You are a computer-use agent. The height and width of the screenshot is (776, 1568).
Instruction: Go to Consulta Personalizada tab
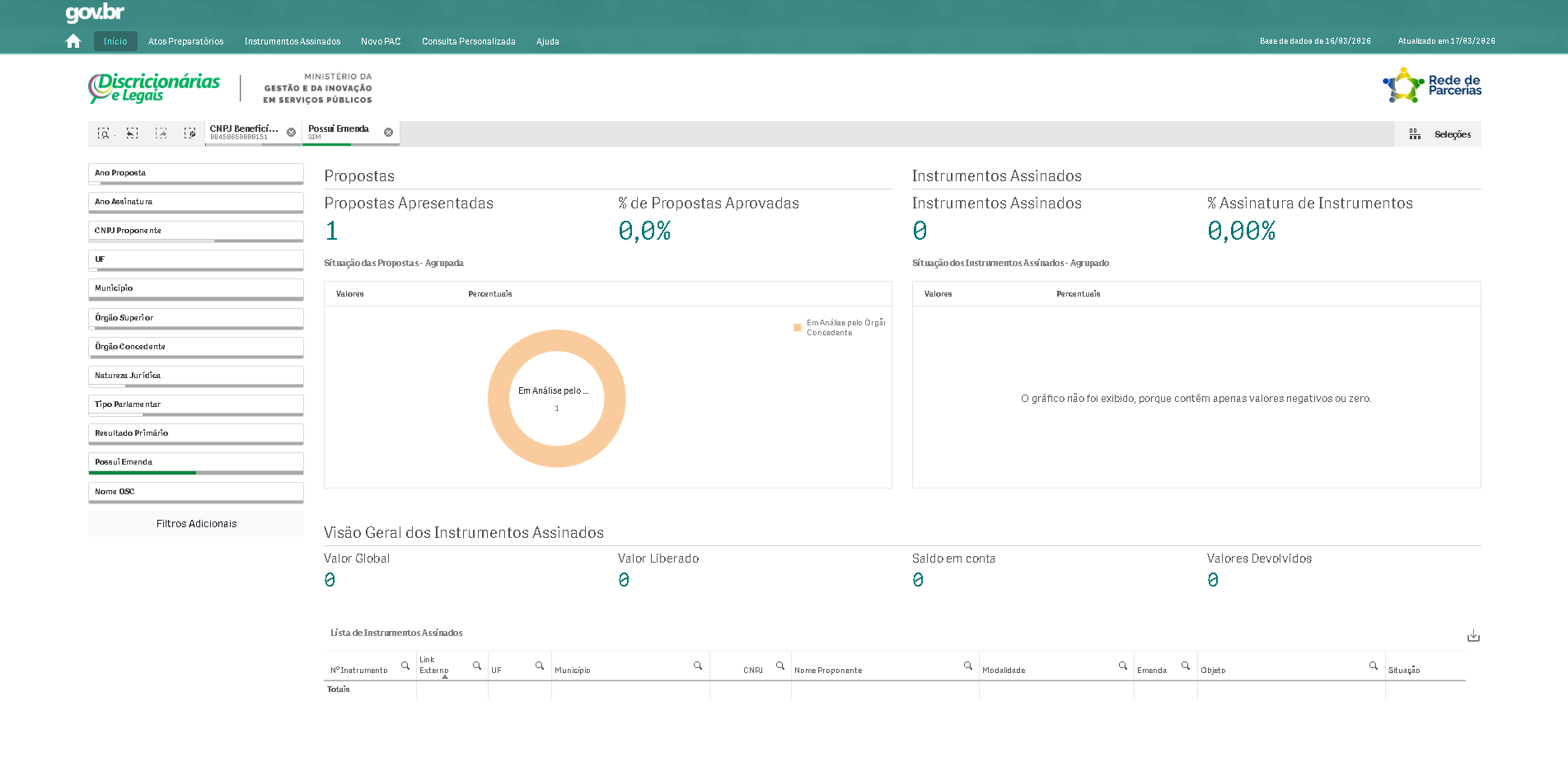point(468,41)
